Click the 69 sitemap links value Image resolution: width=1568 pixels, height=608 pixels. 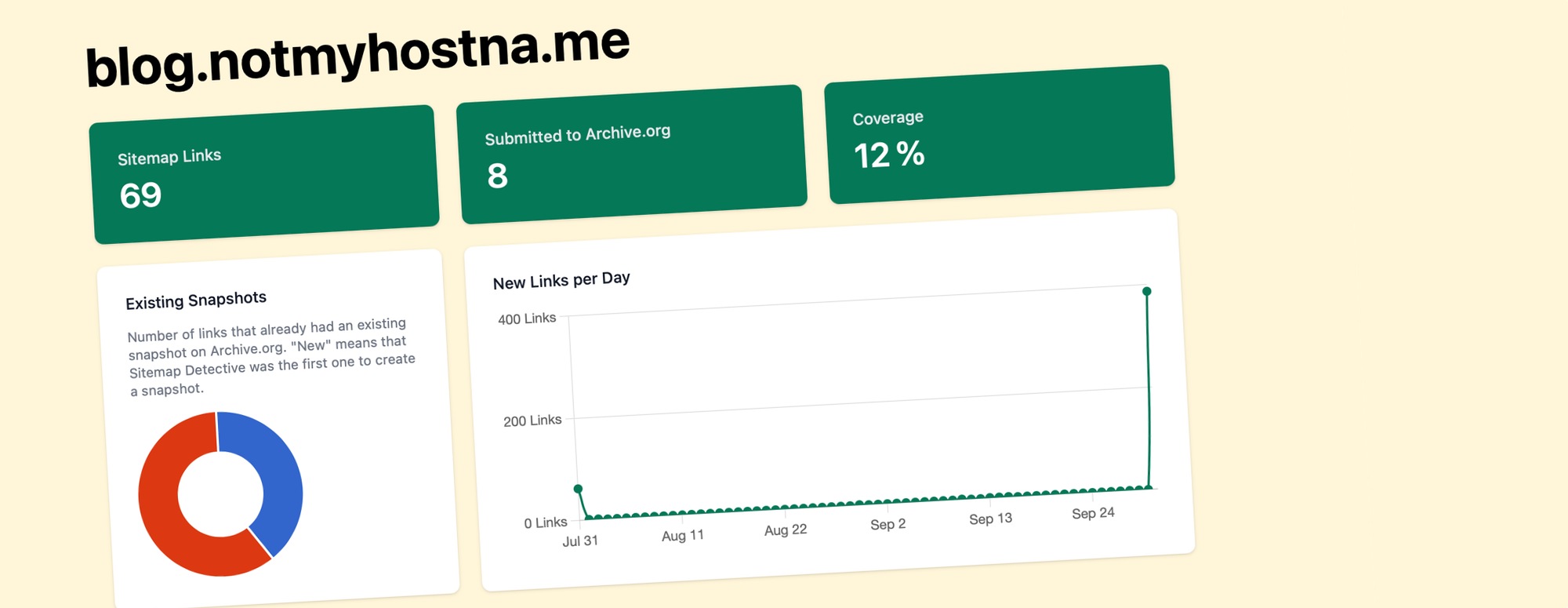(141, 195)
